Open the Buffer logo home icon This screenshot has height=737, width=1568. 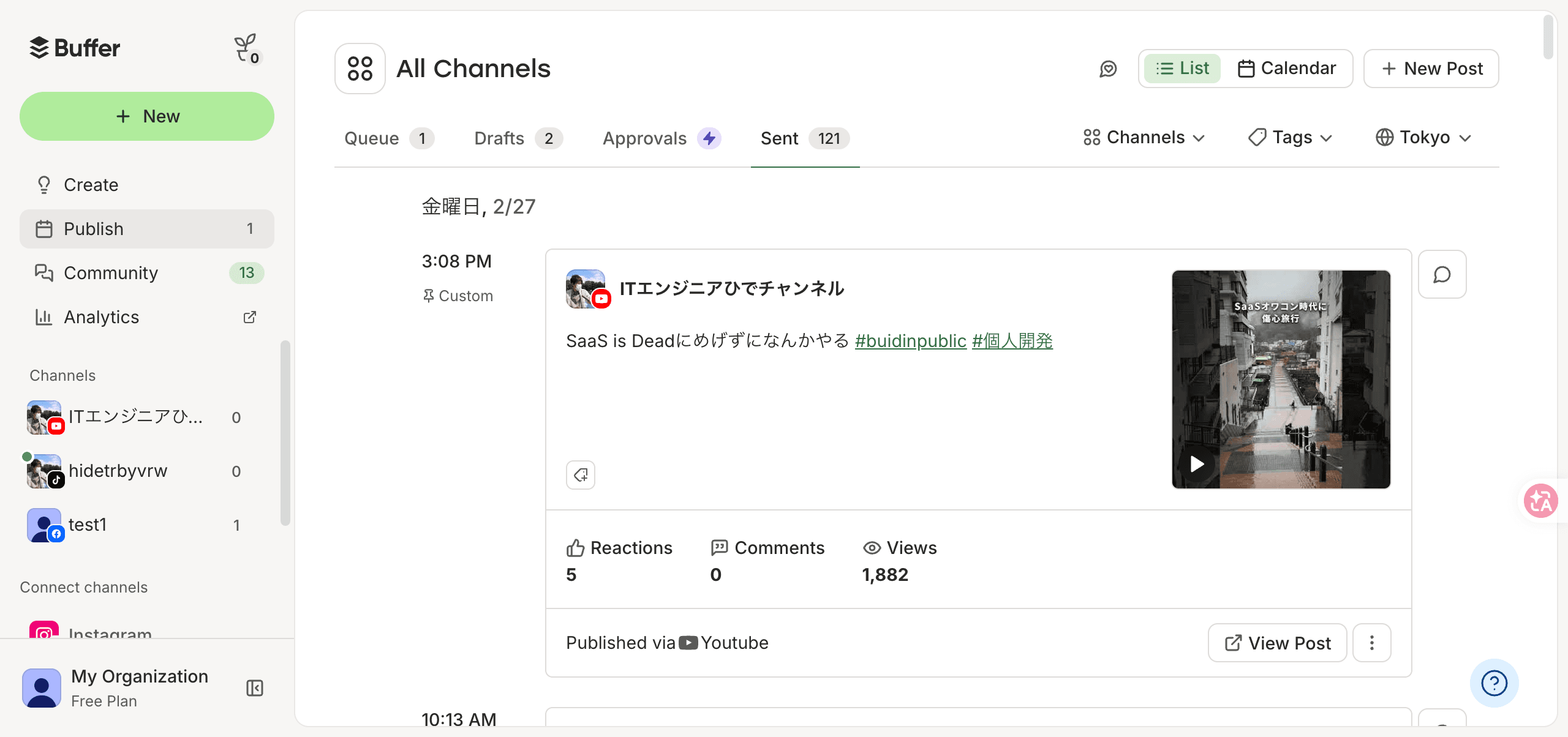(x=73, y=48)
